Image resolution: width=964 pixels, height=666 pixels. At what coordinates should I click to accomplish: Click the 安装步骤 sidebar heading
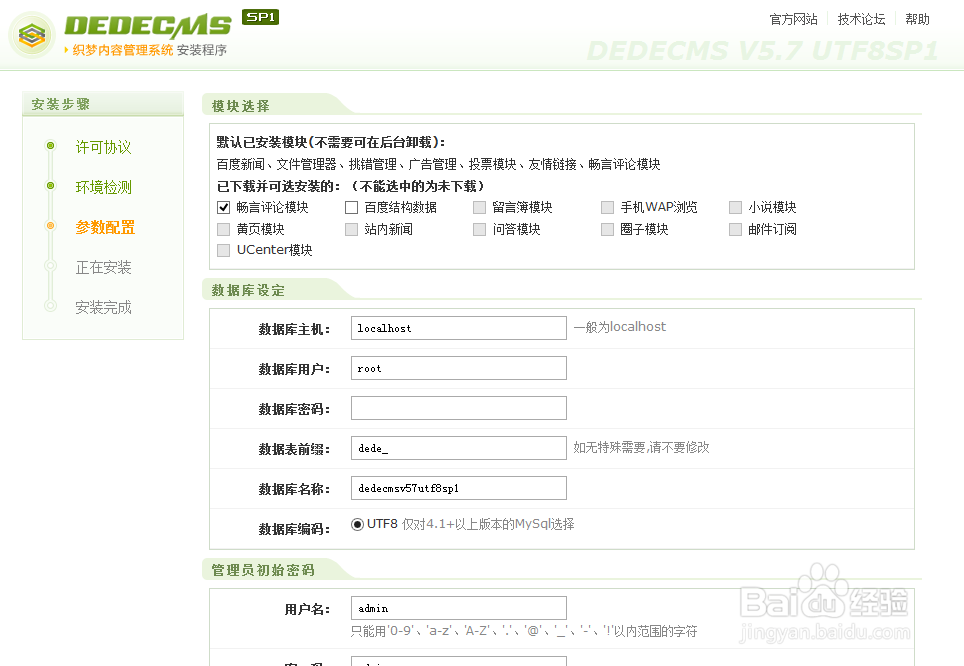tap(61, 104)
